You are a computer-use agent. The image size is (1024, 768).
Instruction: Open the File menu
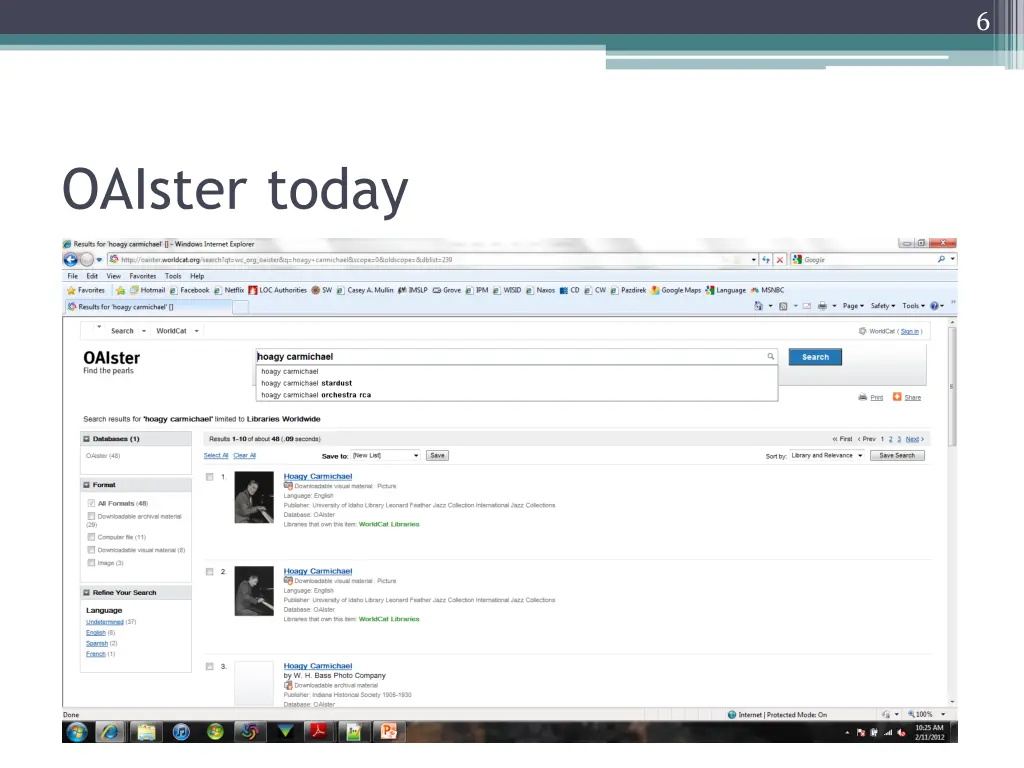[x=72, y=276]
